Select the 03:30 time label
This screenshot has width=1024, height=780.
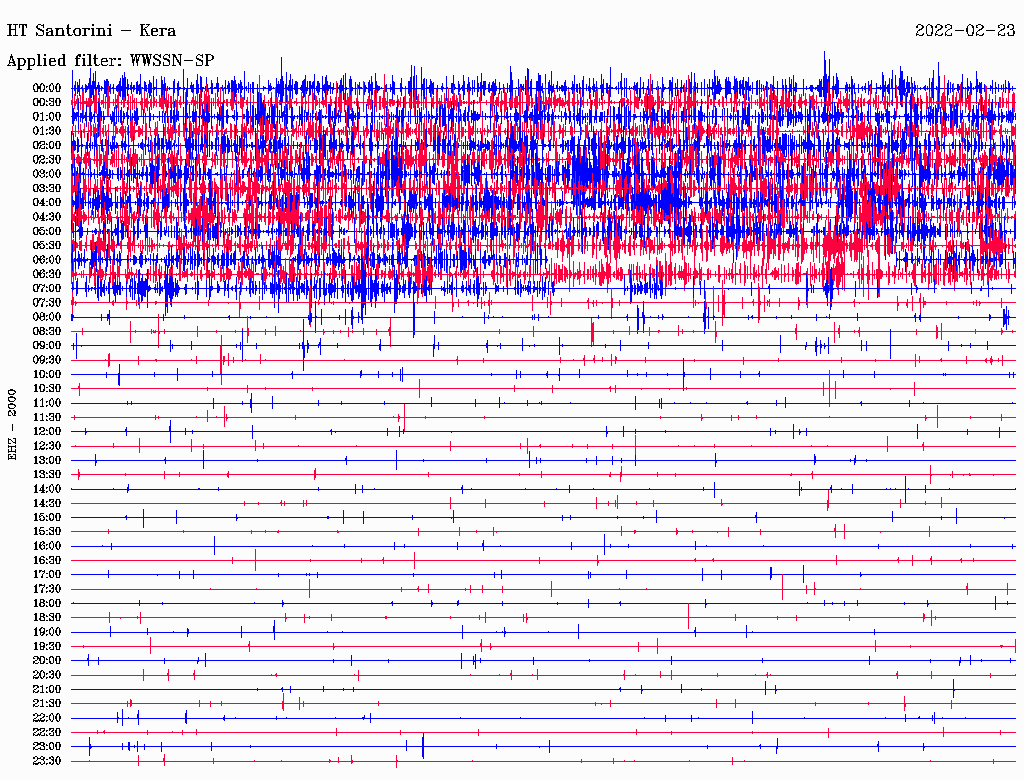[x=47, y=189]
